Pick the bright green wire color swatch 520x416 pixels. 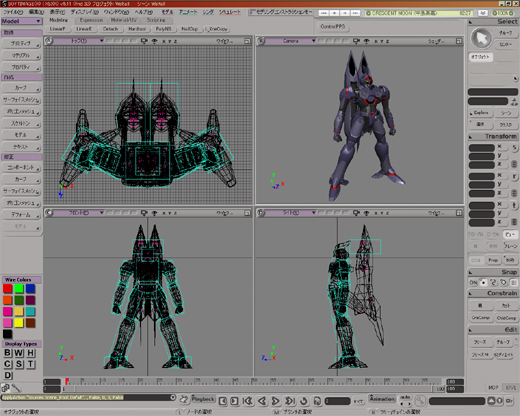(x=19, y=289)
